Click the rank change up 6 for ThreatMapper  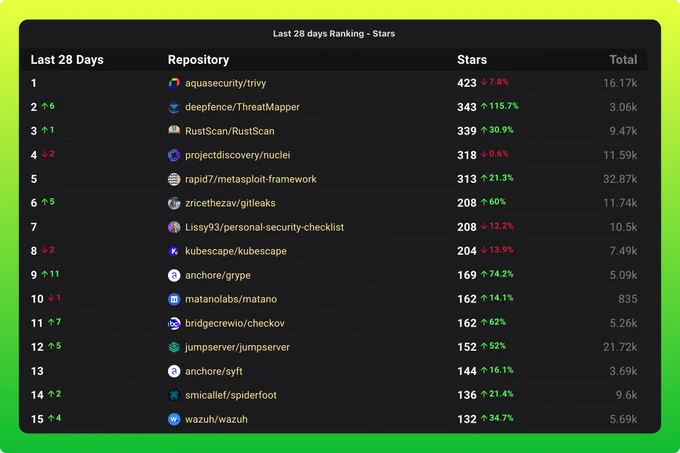[x=48, y=106]
